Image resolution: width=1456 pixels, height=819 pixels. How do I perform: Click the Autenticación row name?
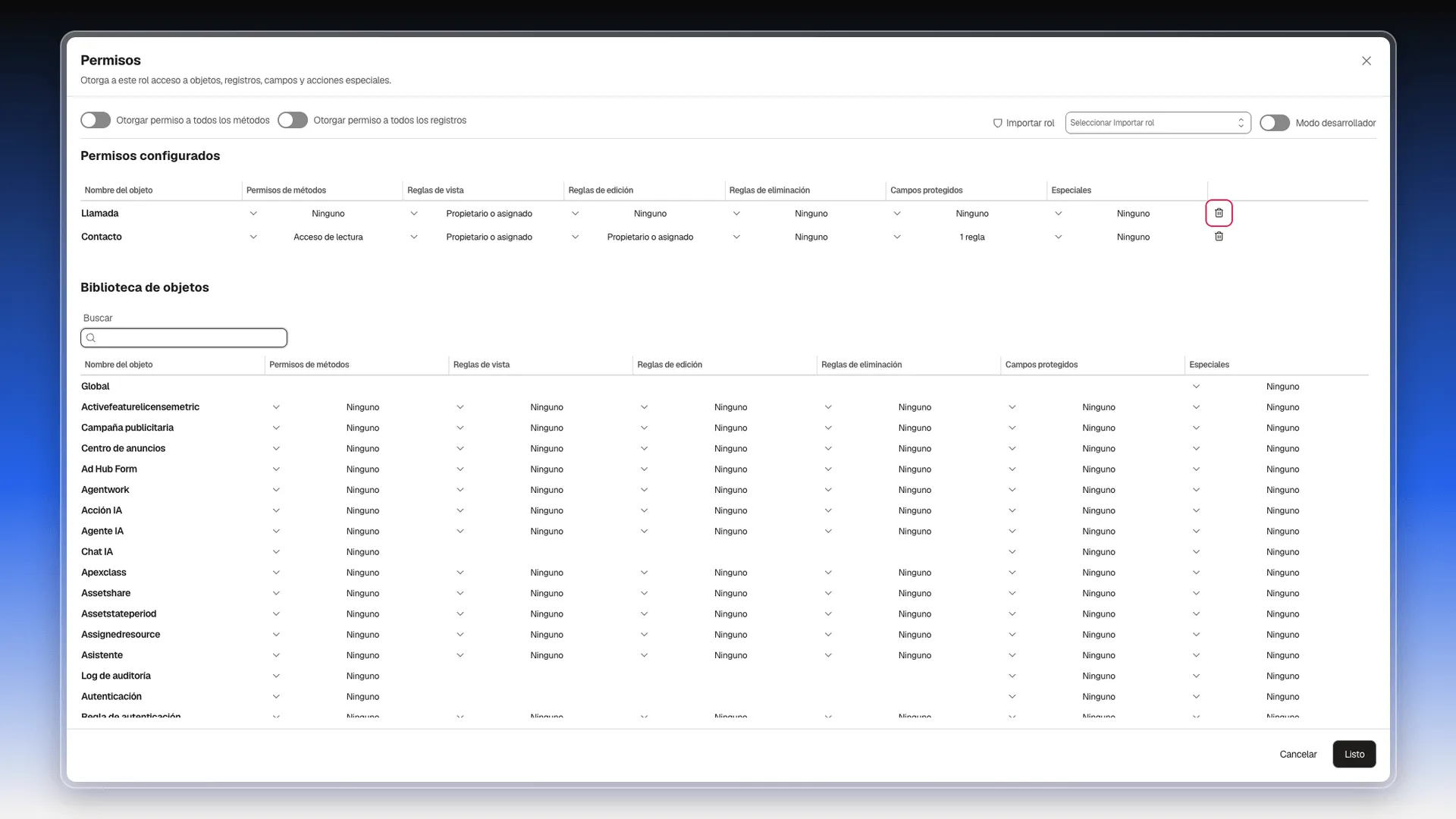111,697
